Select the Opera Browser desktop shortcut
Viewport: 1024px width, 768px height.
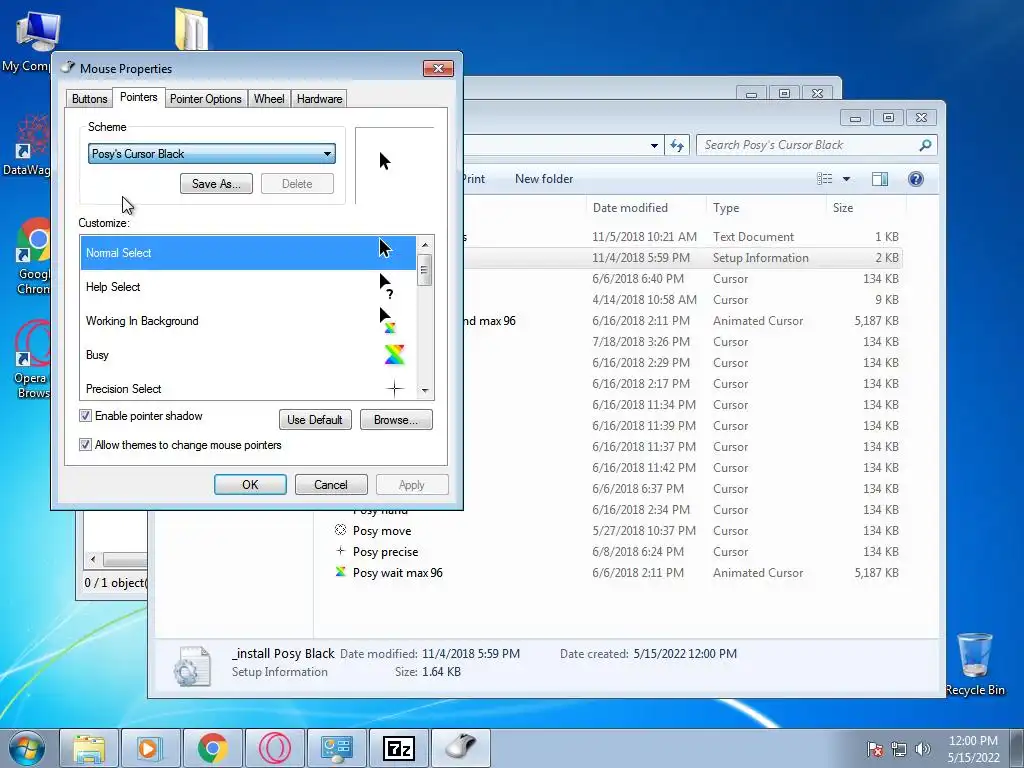[x=31, y=360]
